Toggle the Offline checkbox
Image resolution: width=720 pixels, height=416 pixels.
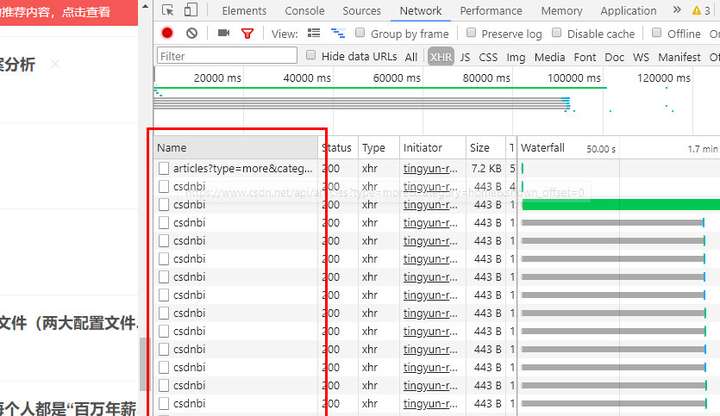(657, 33)
